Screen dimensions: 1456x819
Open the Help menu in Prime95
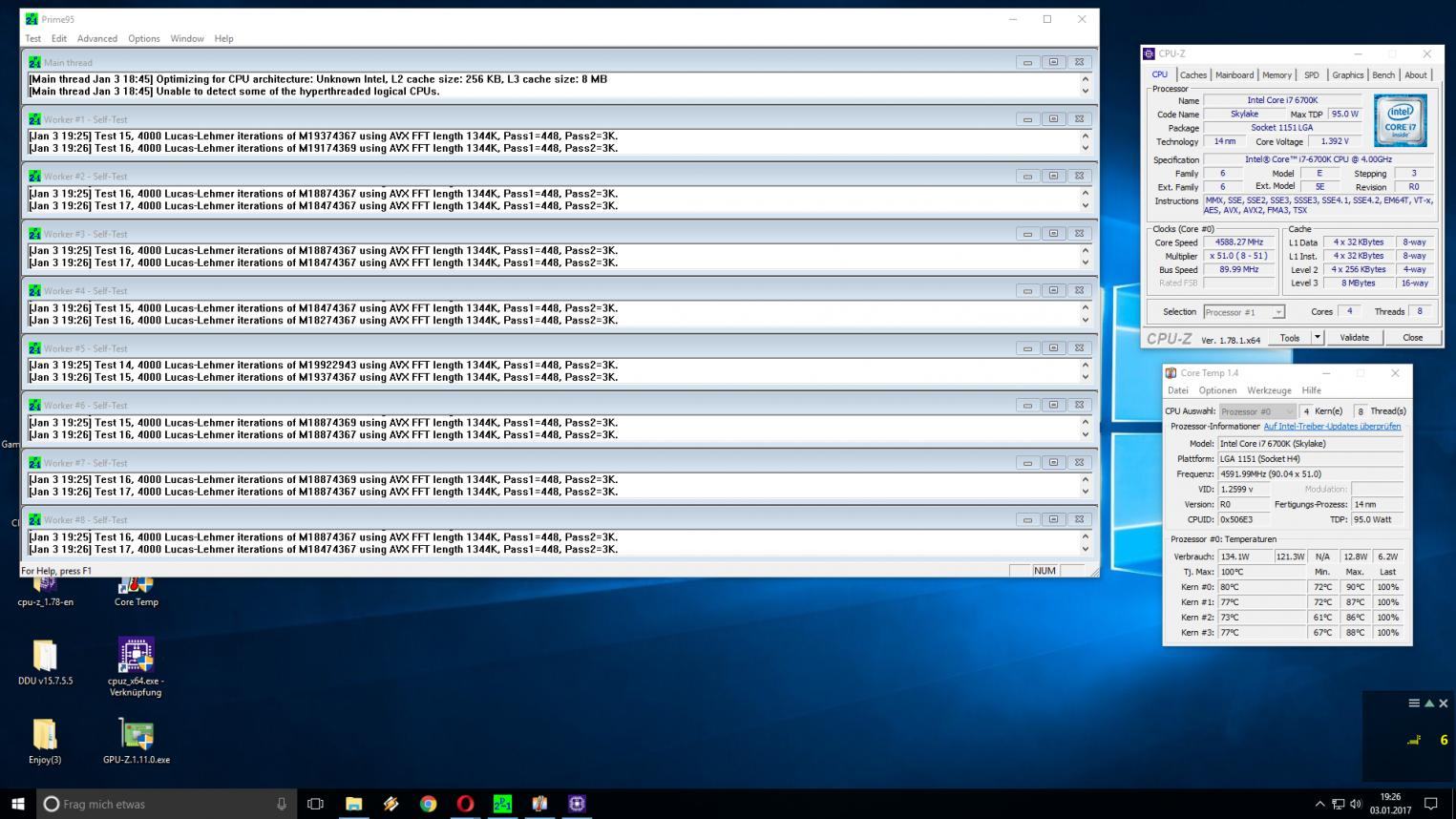[223, 38]
